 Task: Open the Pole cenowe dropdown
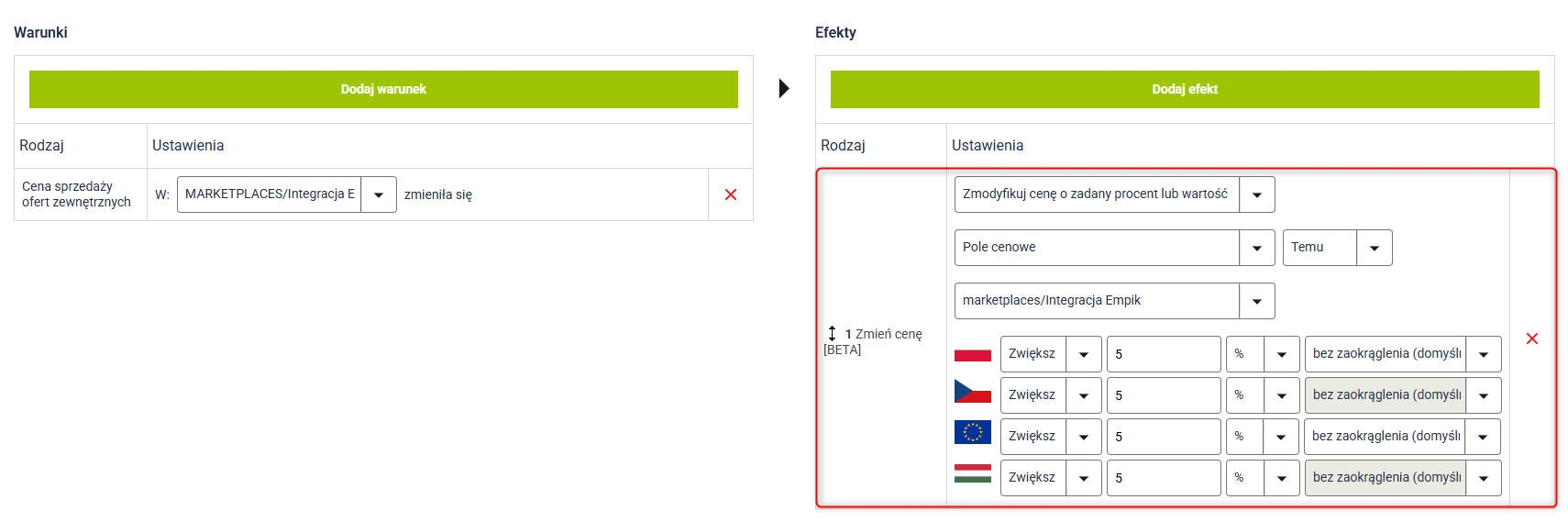coord(1256,248)
